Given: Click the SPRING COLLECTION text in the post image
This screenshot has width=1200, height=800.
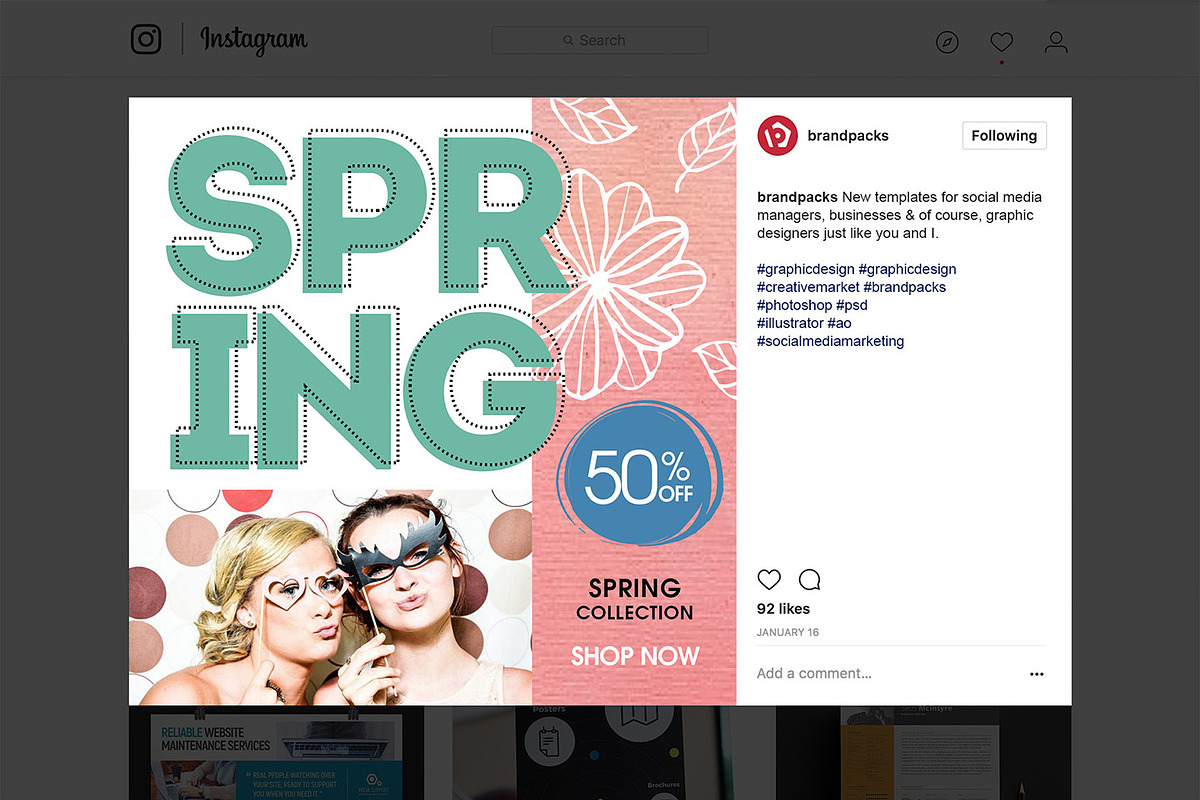Looking at the screenshot, I should tap(635, 600).
